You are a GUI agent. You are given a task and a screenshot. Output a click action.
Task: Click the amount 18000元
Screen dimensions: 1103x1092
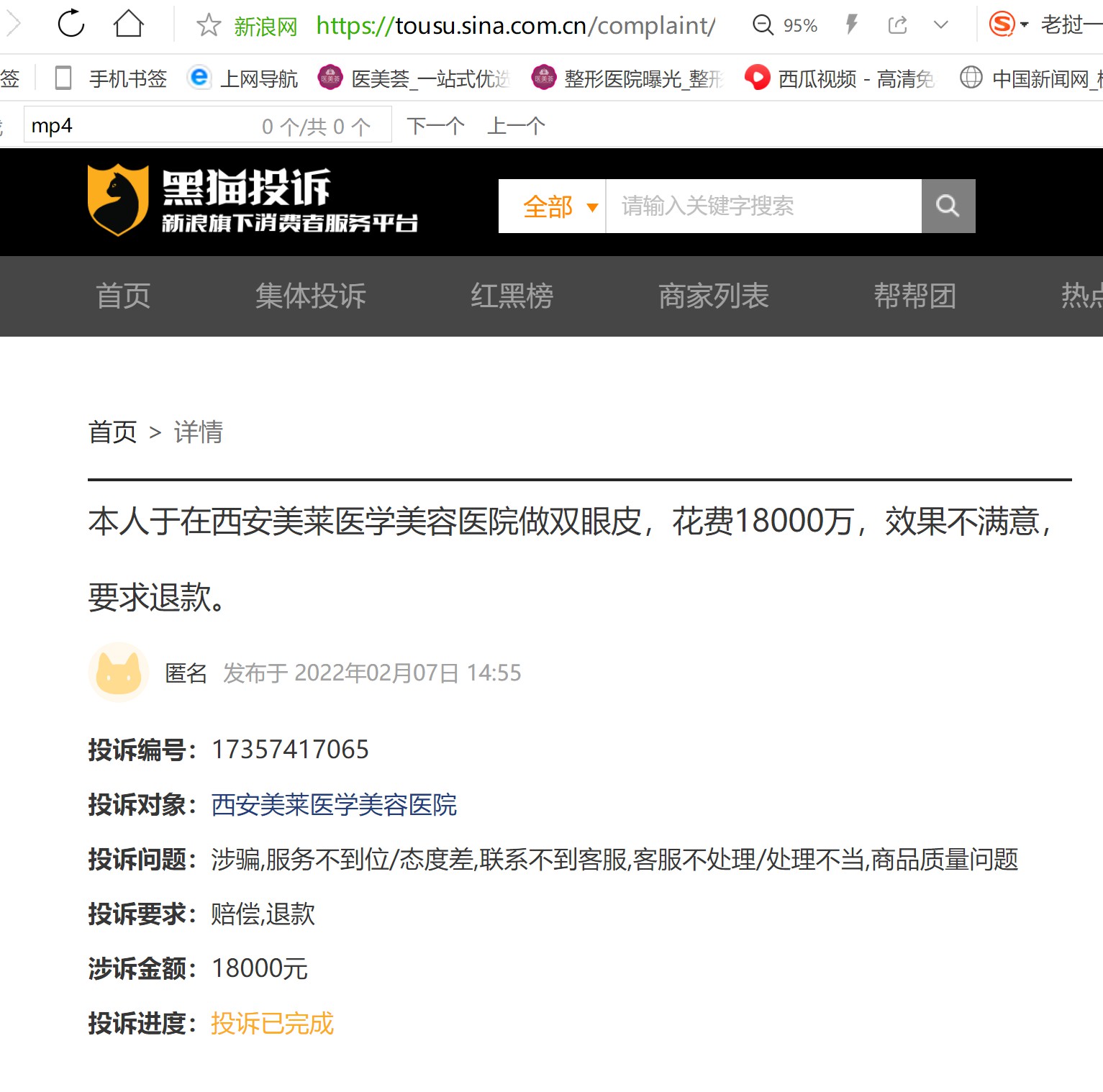click(x=260, y=969)
